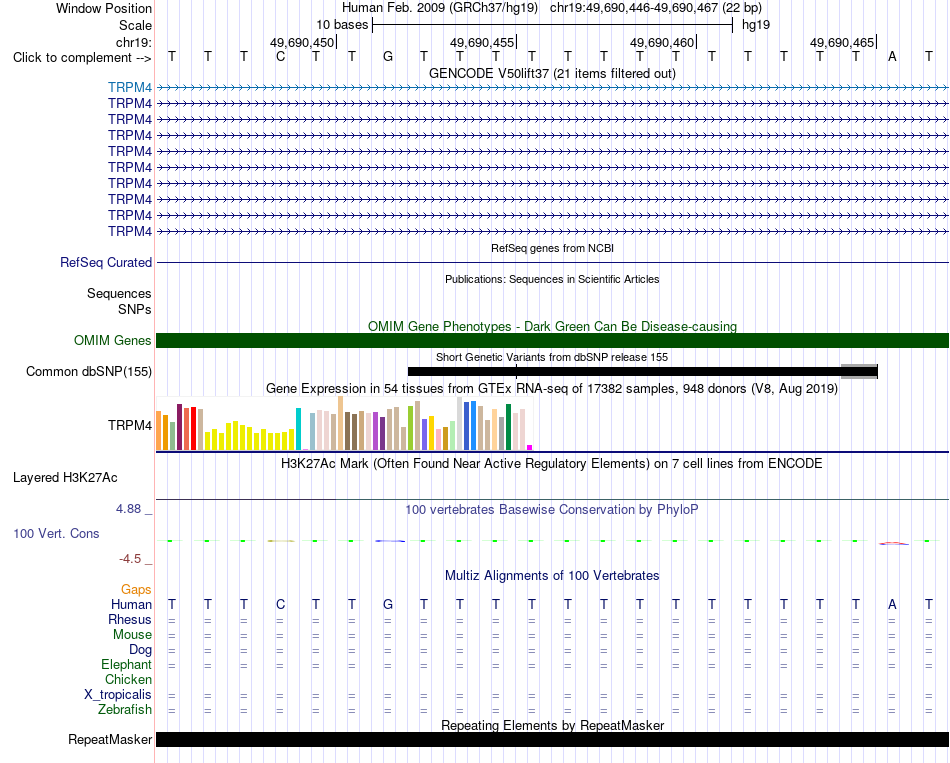Click the -4.5 conservation scale value
Image resolution: width=950 pixels, height=763 pixels.
click(x=130, y=559)
